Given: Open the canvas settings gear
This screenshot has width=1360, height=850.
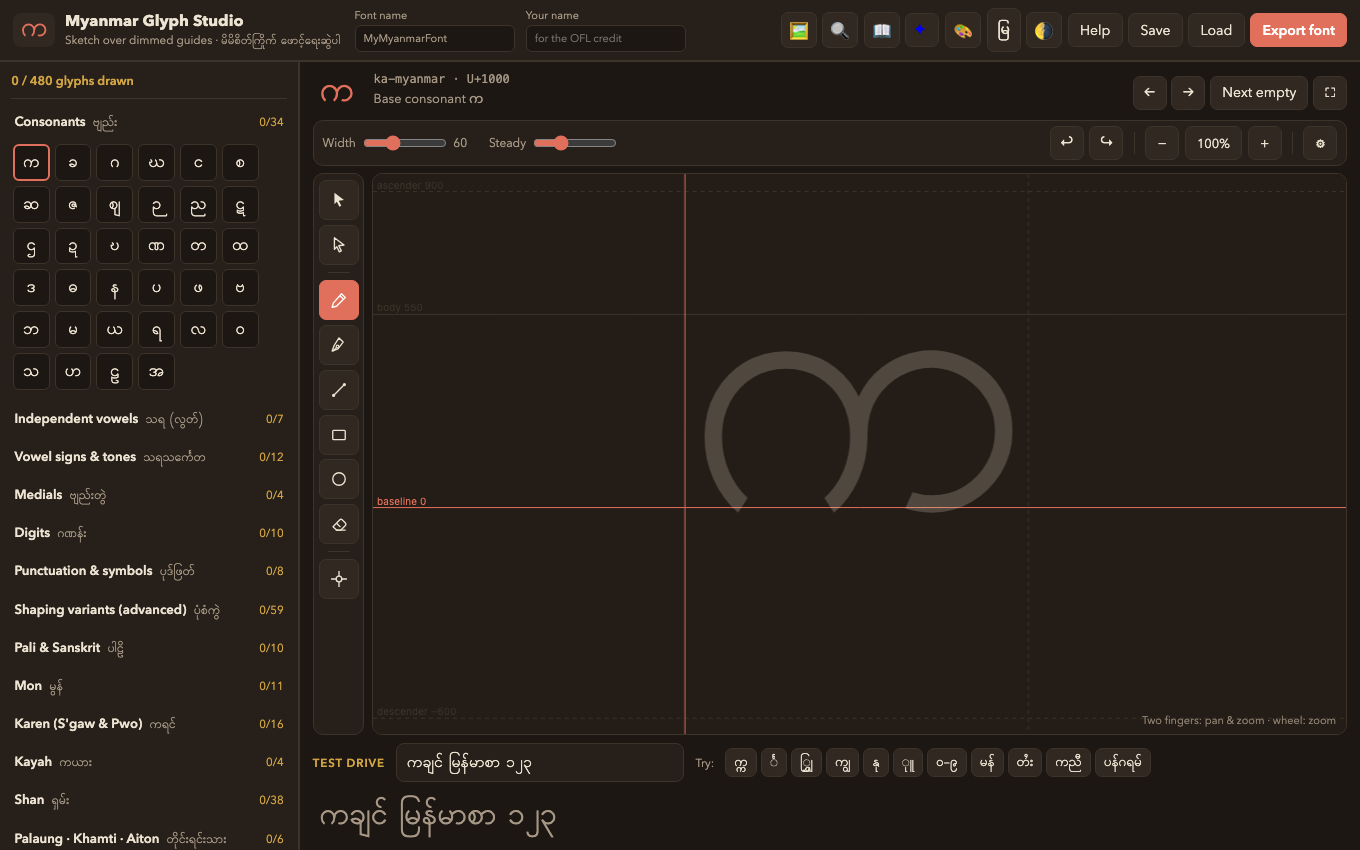Looking at the screenshot, I should (x=1320, y=143).
